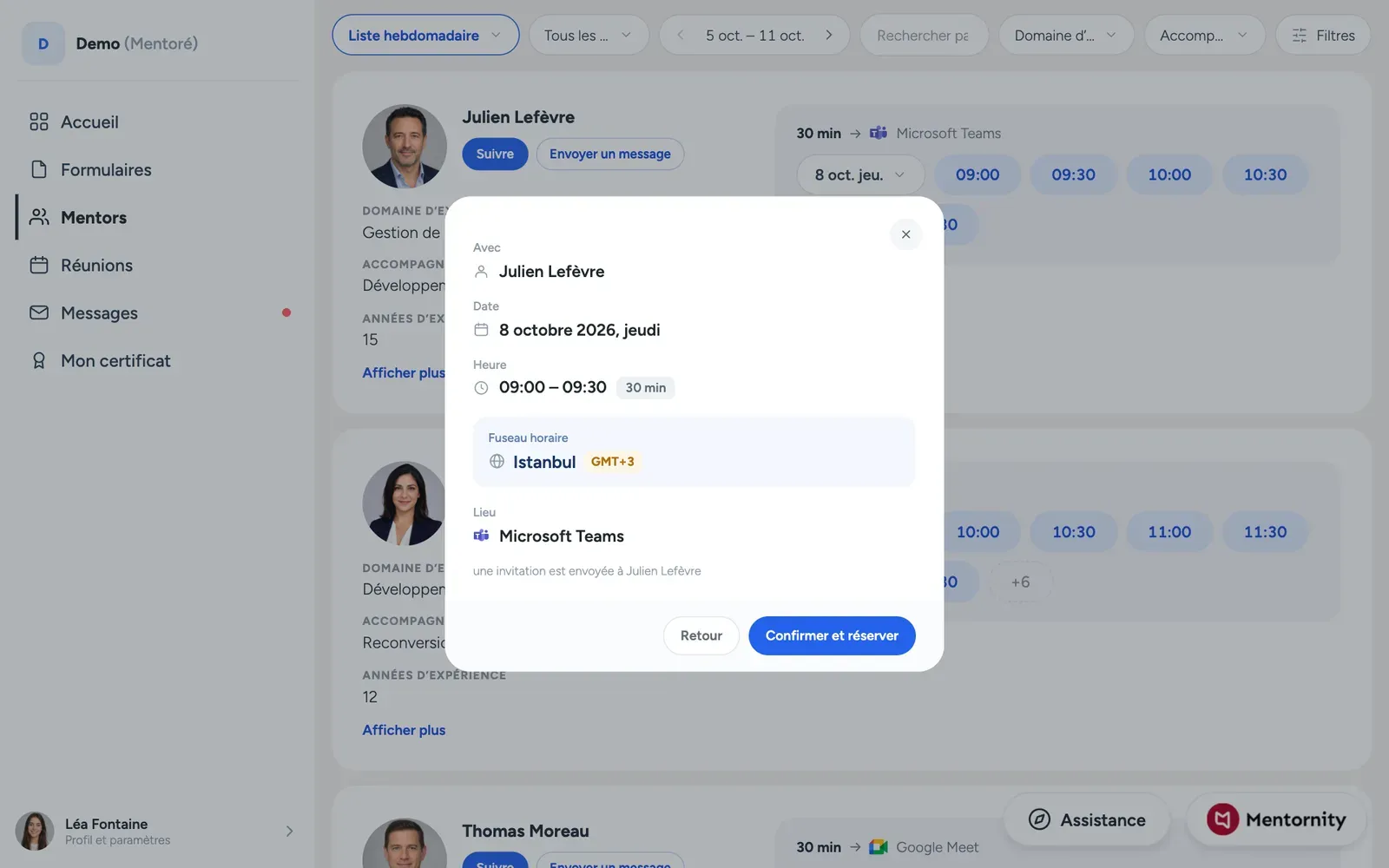Follow Julien Lefèvre with Suivre
This screenshot has width=1389, height=868.
click(x=495, y=155)
